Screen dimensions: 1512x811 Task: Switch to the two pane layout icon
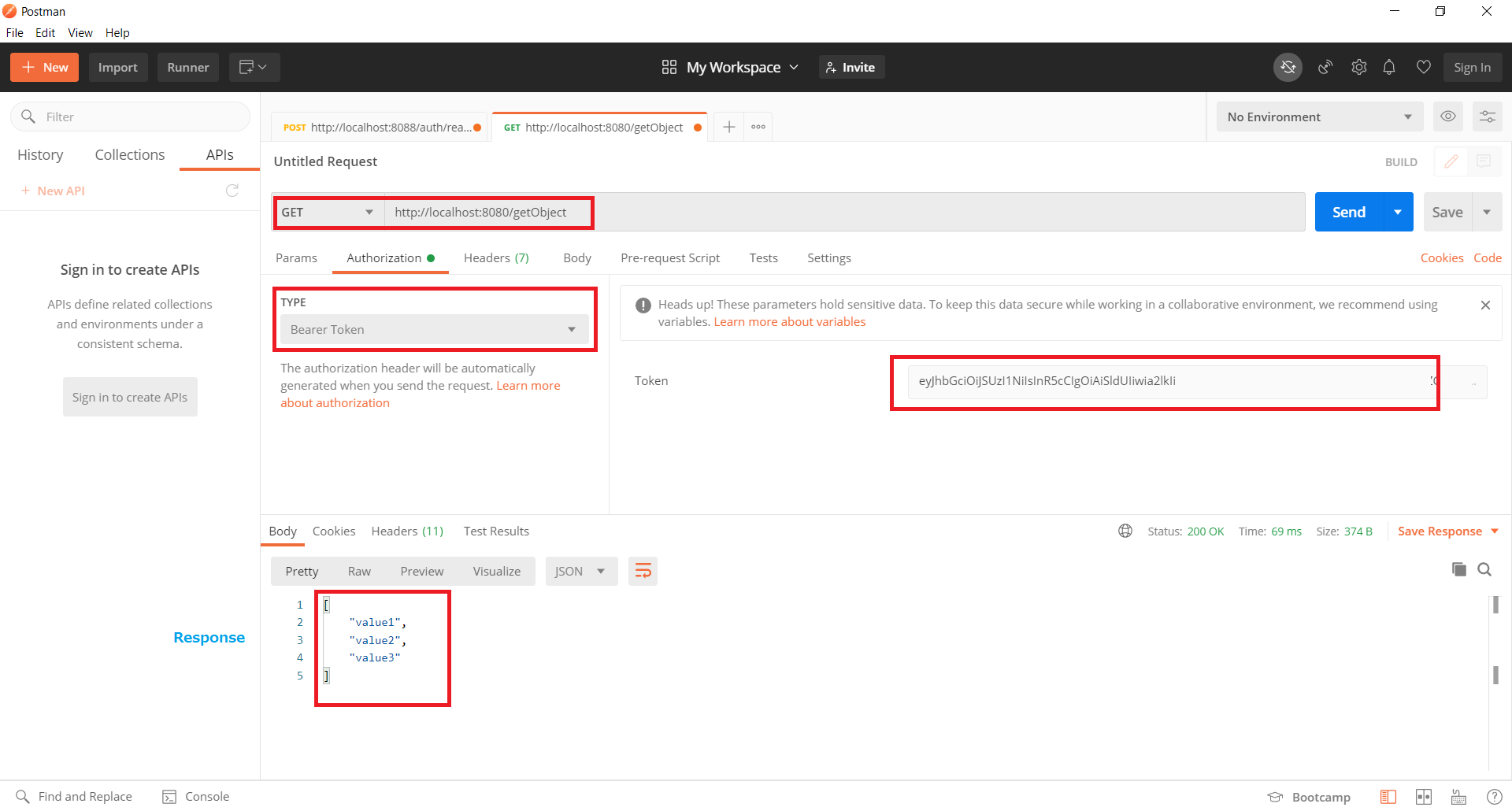[1424, 798]
